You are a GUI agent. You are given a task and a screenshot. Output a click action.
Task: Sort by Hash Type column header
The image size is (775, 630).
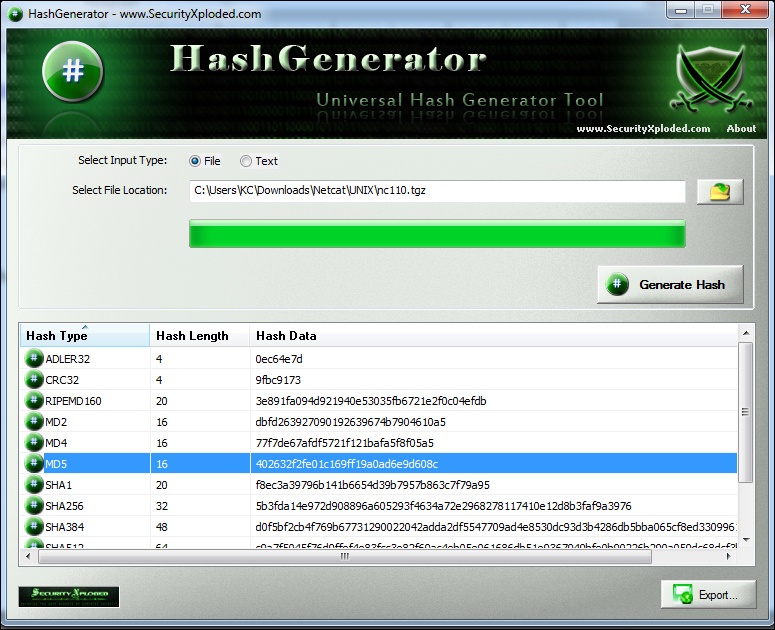[x=85, y=336]
